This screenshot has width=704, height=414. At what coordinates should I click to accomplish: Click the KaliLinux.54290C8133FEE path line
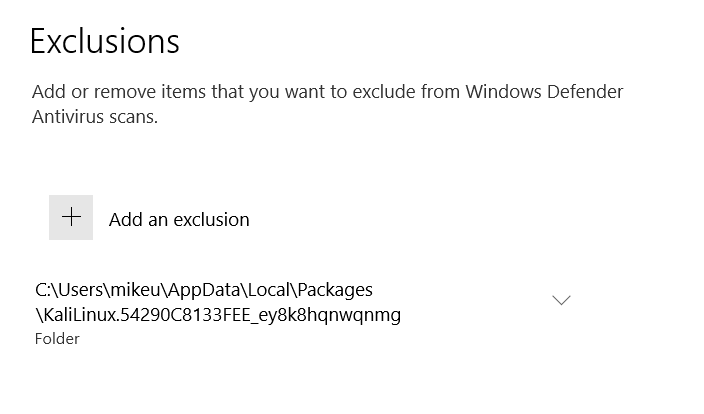point(218,315)
